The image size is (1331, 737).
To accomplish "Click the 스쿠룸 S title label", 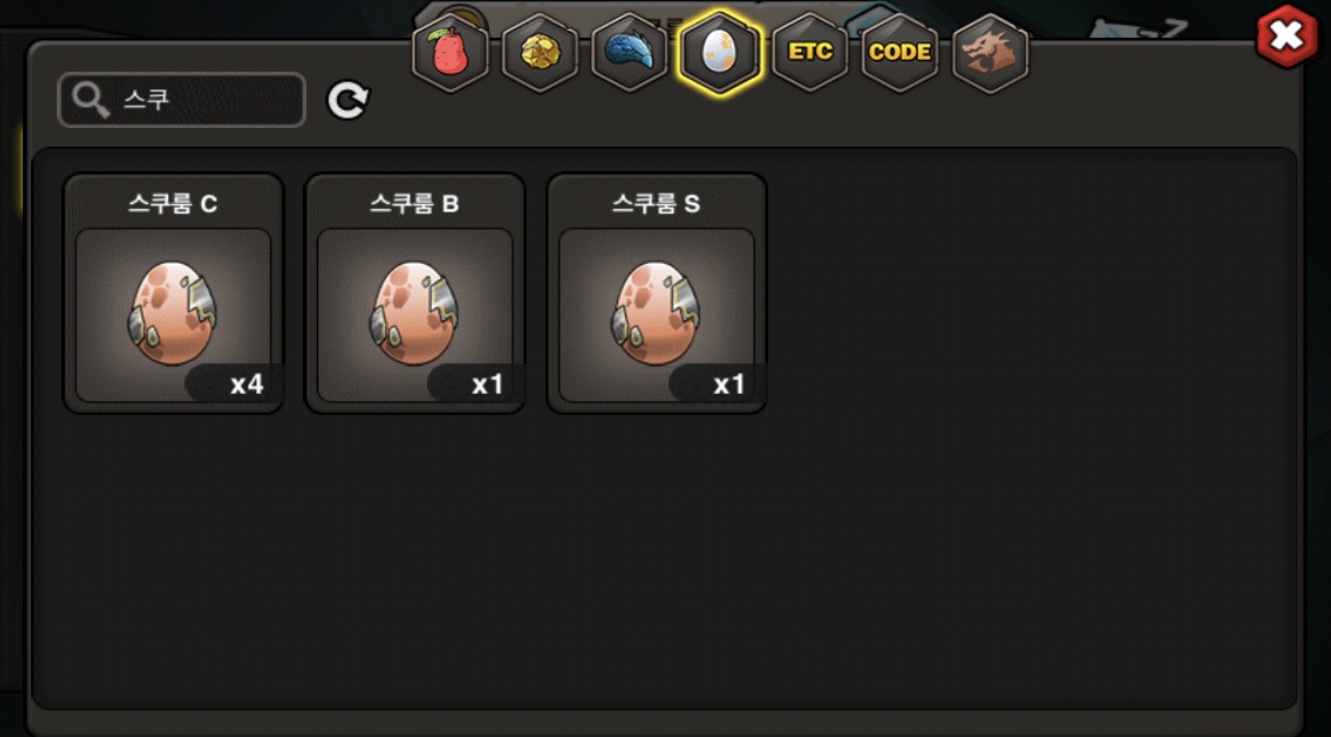I will point(657,204).
